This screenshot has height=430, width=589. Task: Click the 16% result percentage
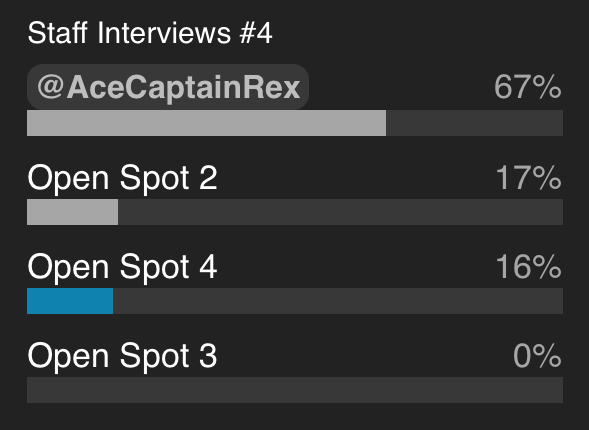(x=529, y=266)
